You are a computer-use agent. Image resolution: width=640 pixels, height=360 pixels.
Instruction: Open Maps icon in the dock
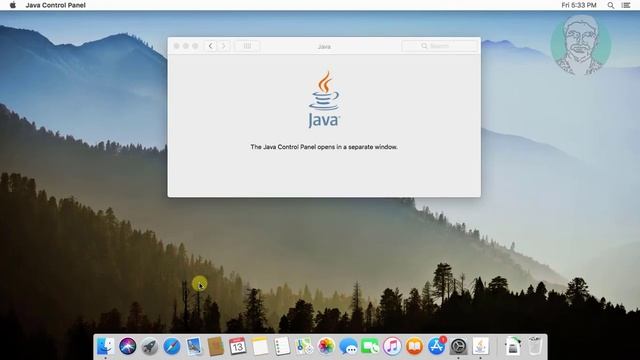[x=304, y=347]
